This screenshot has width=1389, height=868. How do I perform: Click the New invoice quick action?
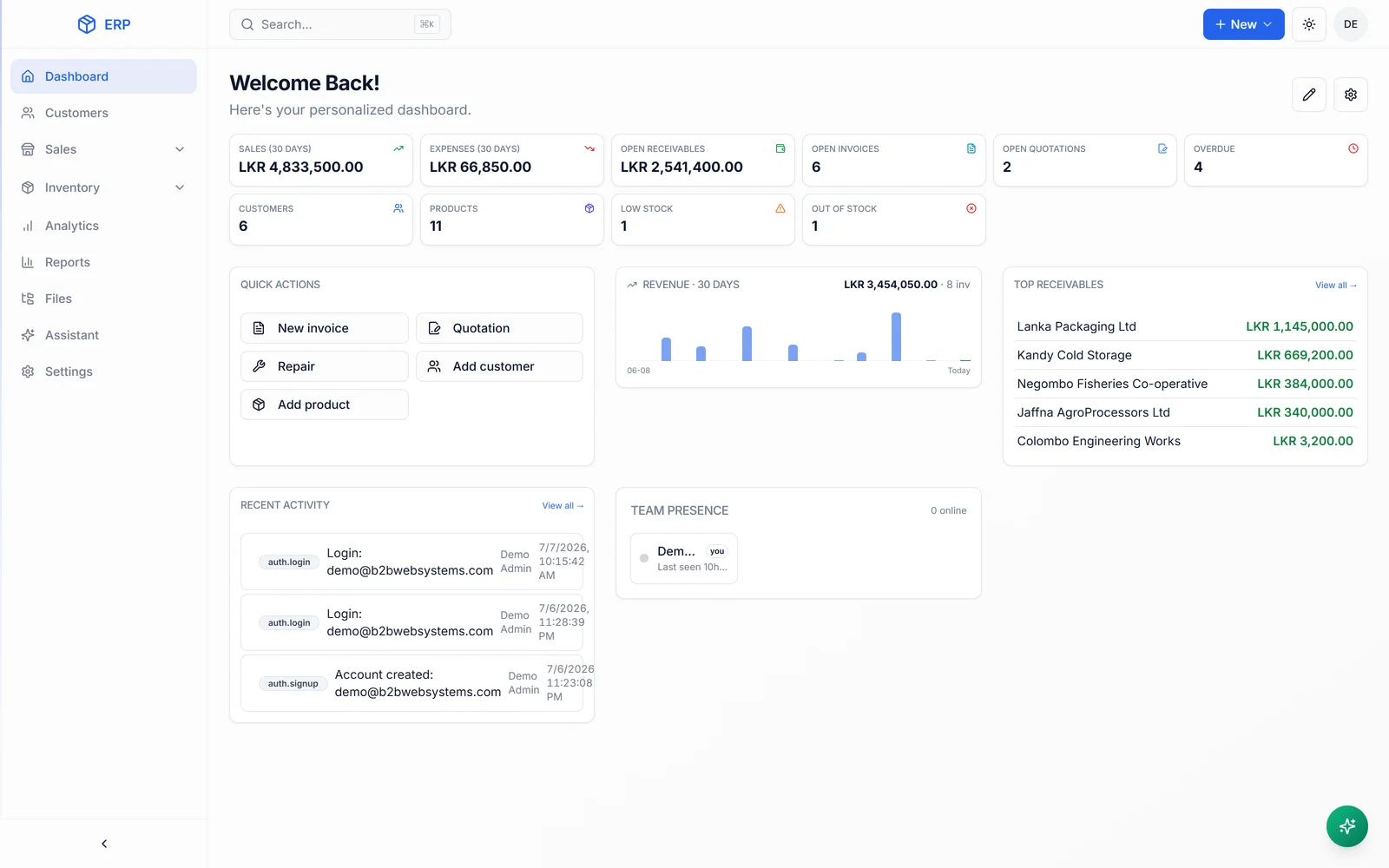click(325, 328)
